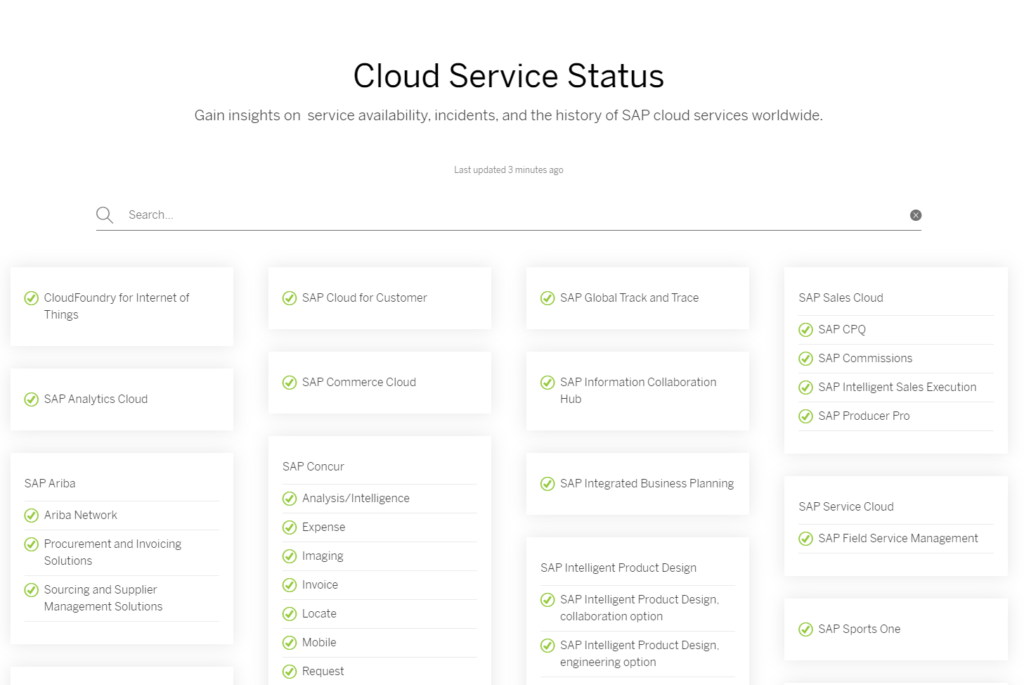Select SAP Intelligent Product Design, engineering option
The width and height of the screenshot is (1024, 685).
tap(639, 654)
